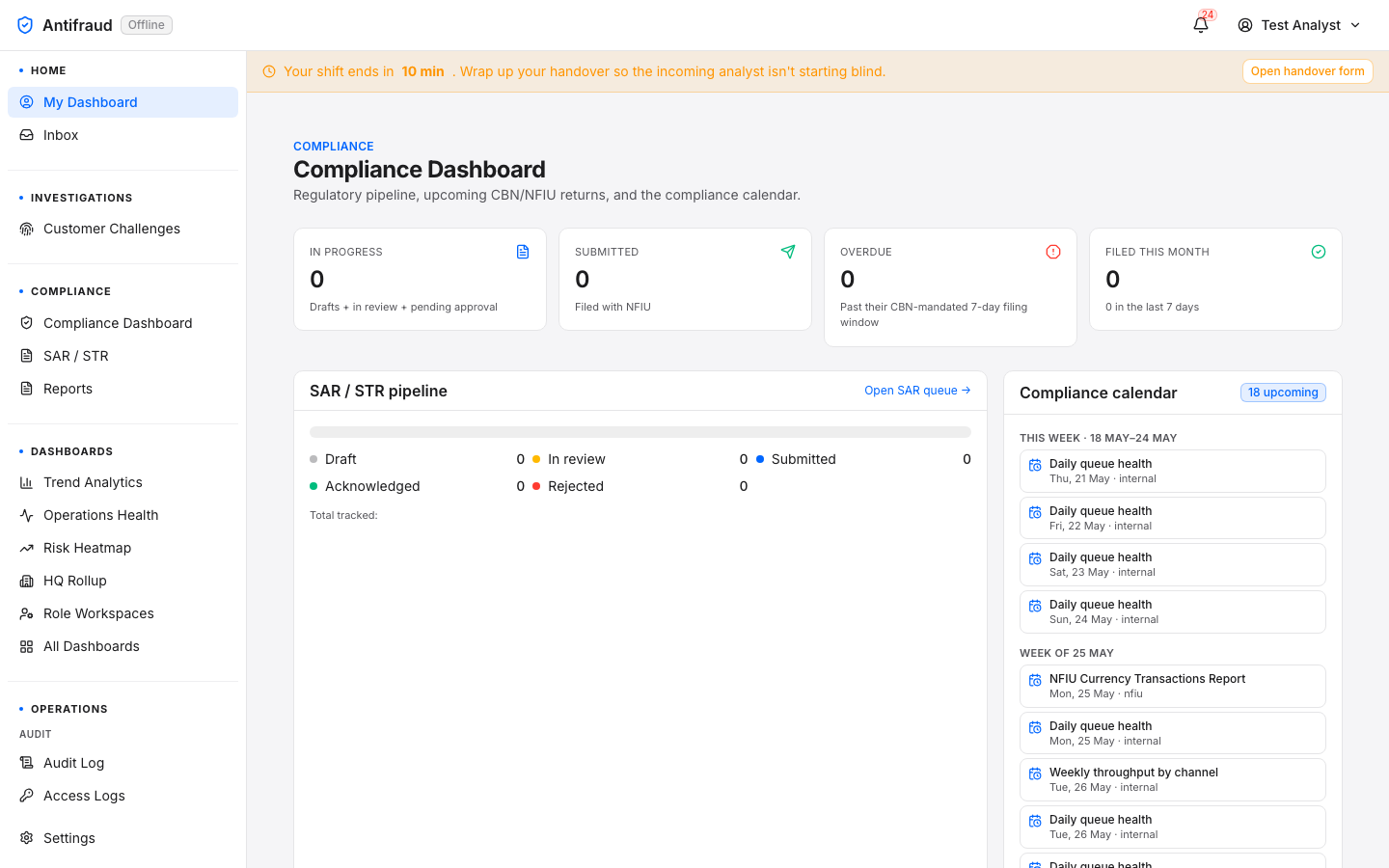
Task: Click the Overdue alert icon
Action: tap(1053, 252)
